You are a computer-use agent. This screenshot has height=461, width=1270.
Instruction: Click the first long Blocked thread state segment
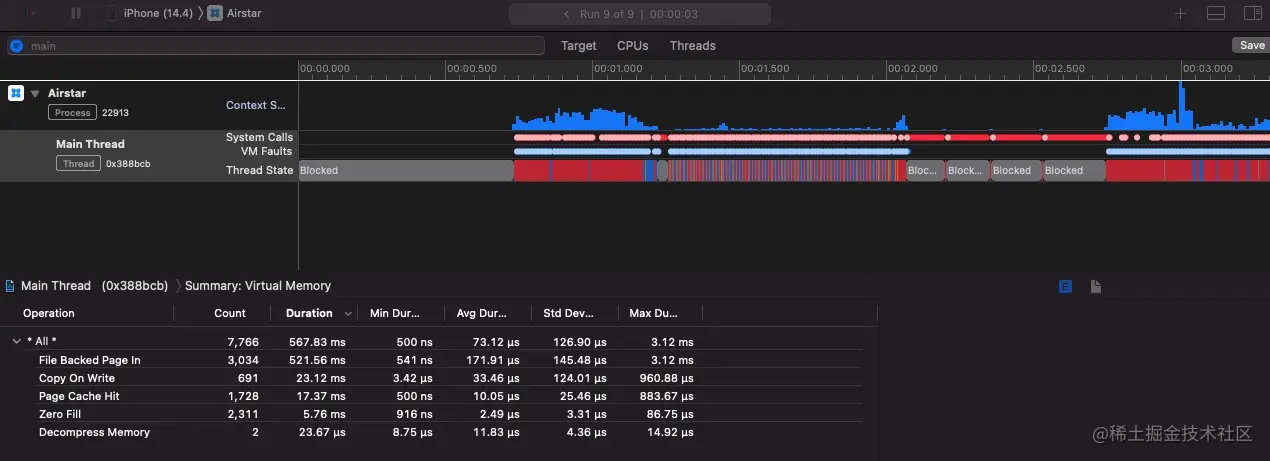coord(406,170)
